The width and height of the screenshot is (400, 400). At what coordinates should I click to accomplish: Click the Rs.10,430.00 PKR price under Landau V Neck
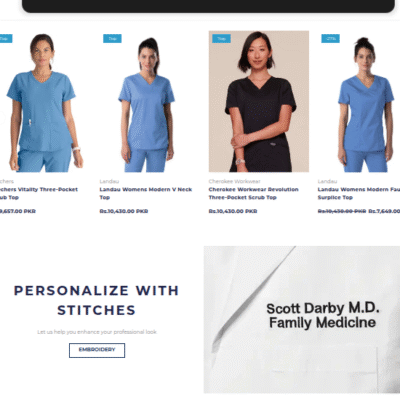pyautogui.click(x=124, y=211)
